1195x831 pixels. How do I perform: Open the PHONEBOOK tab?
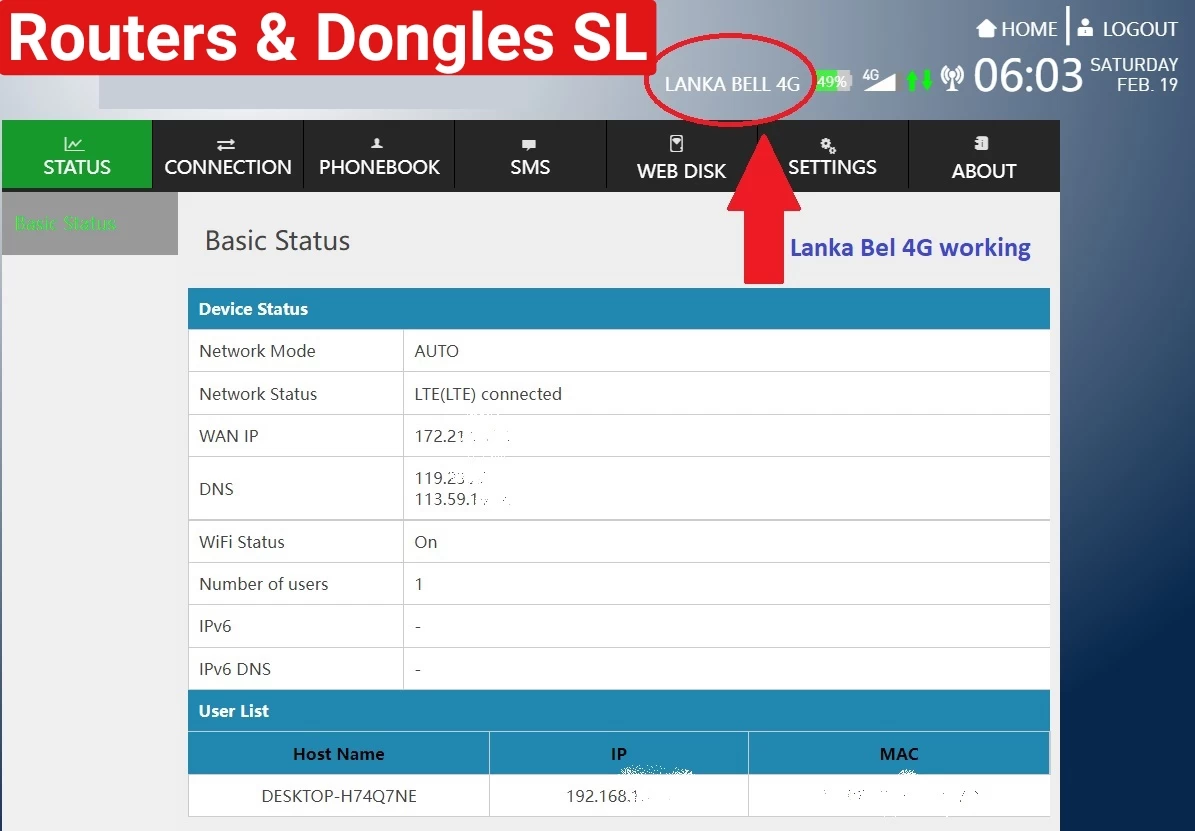(379, 155)
